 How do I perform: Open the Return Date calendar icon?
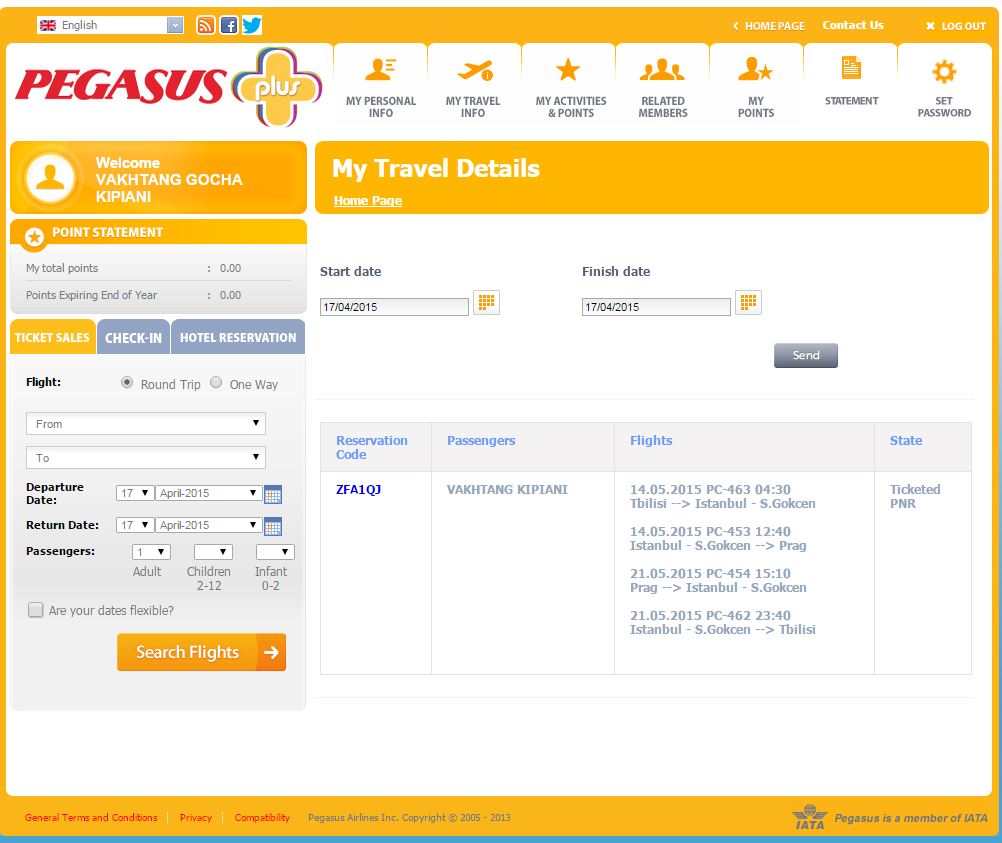coord(273,526)
